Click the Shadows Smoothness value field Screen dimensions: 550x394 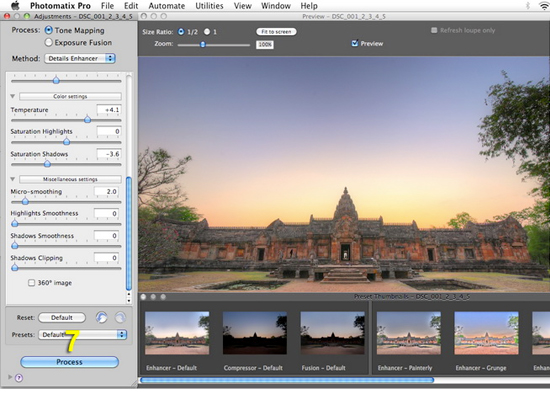(x=106, y=235)
